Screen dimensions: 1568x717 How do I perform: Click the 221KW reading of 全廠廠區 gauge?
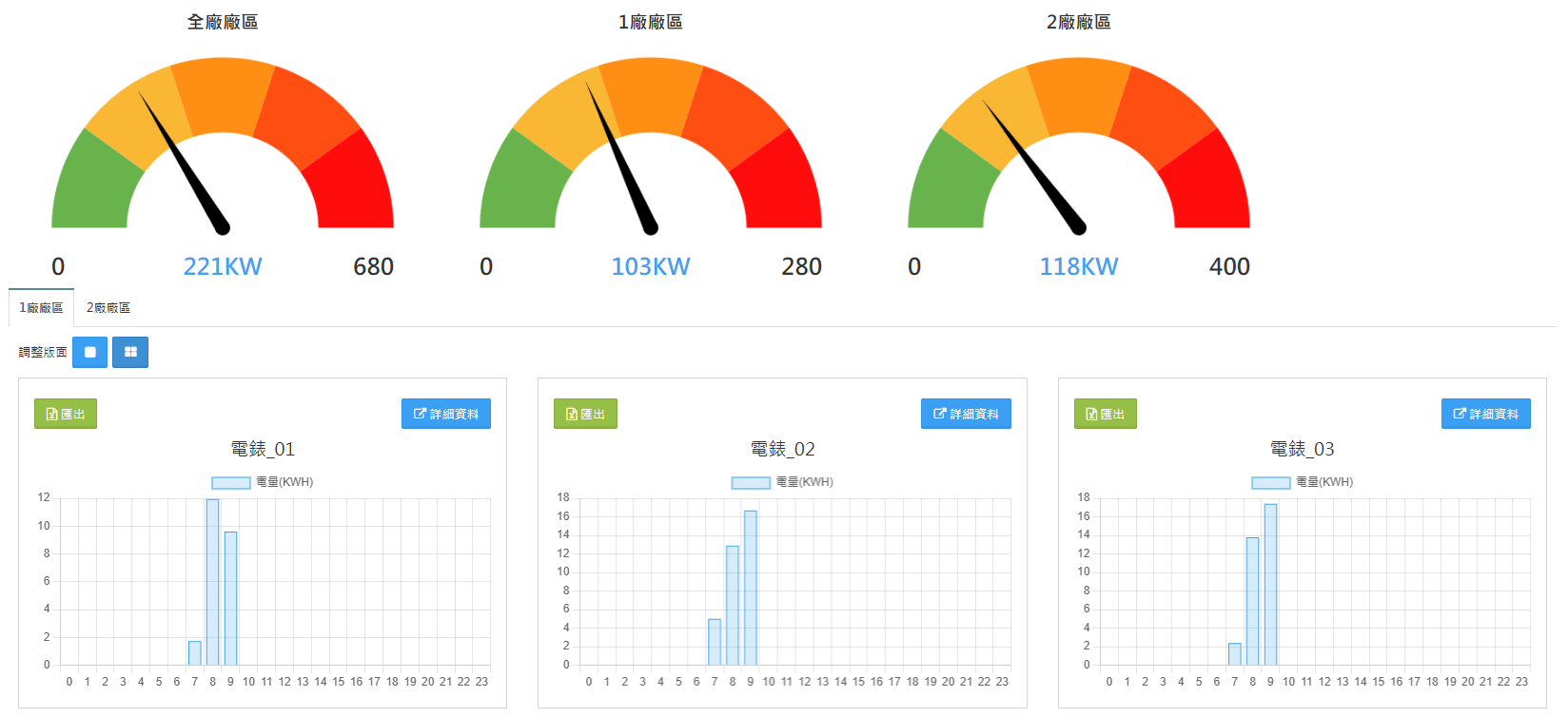pyautogui.click(x=223, y=266)
